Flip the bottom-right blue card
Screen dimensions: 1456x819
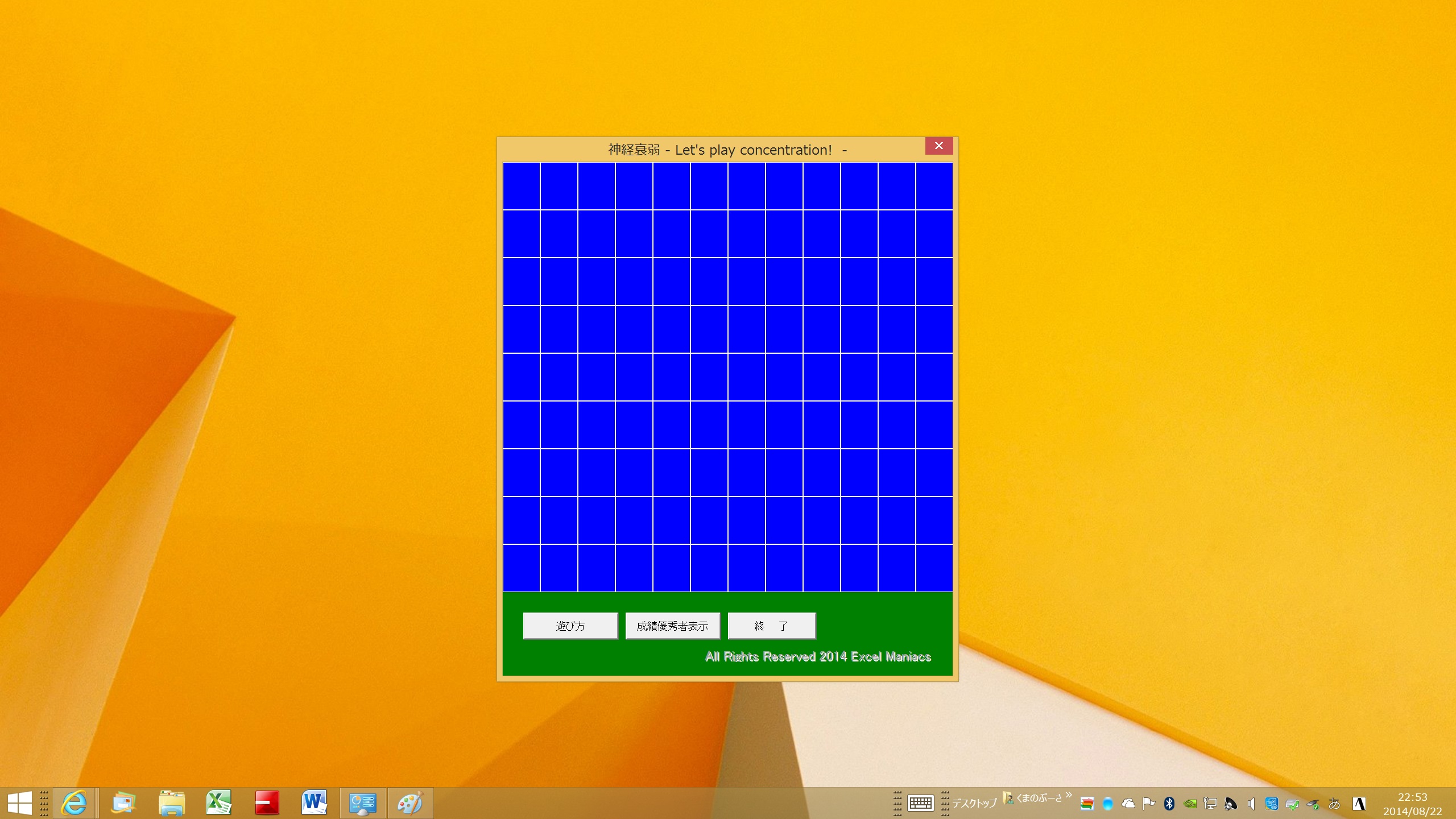(934, 568)
